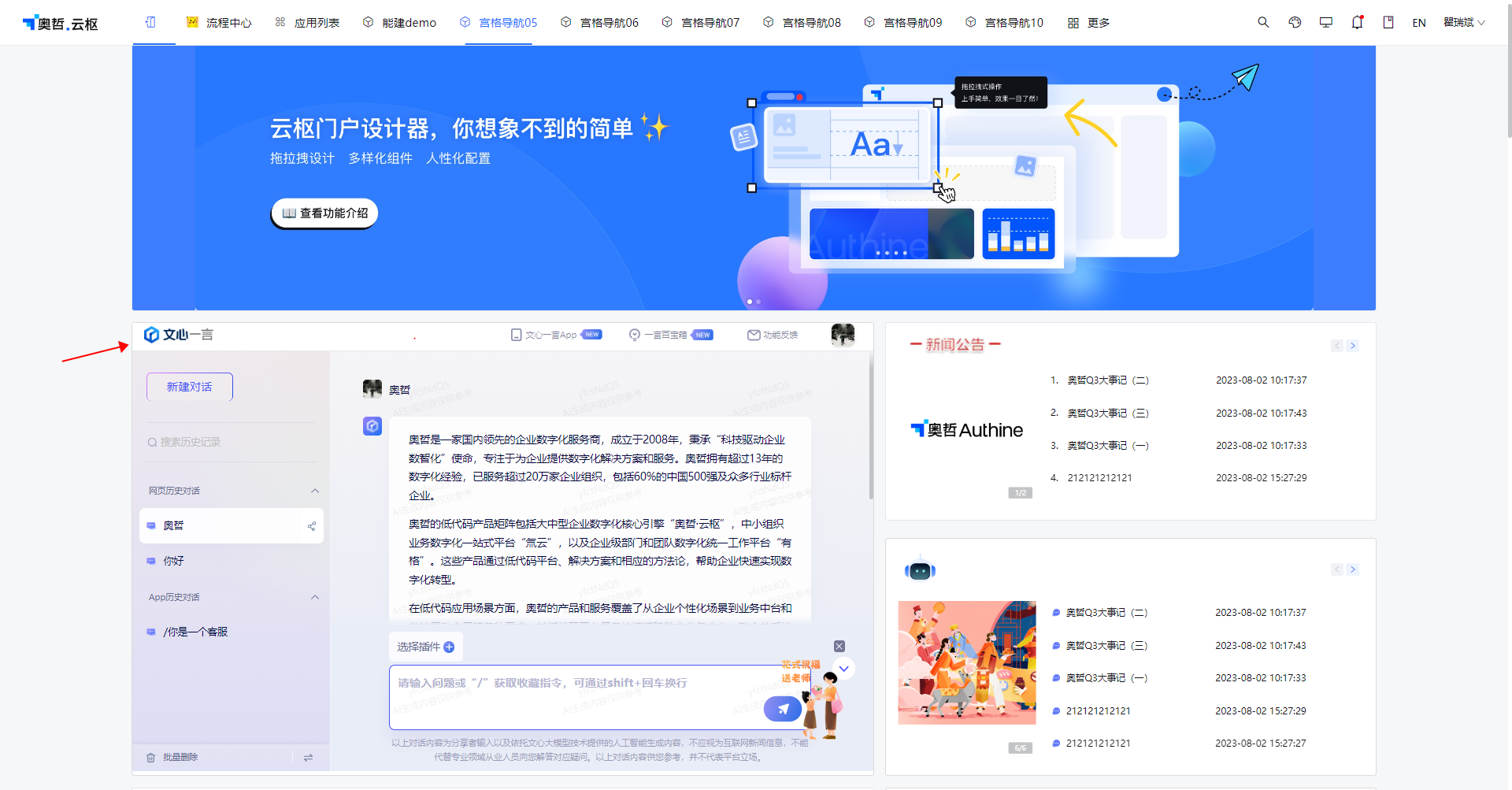Click the 搜索历史记录 search field
1512x790 pixels.
[x=232, y=442]
